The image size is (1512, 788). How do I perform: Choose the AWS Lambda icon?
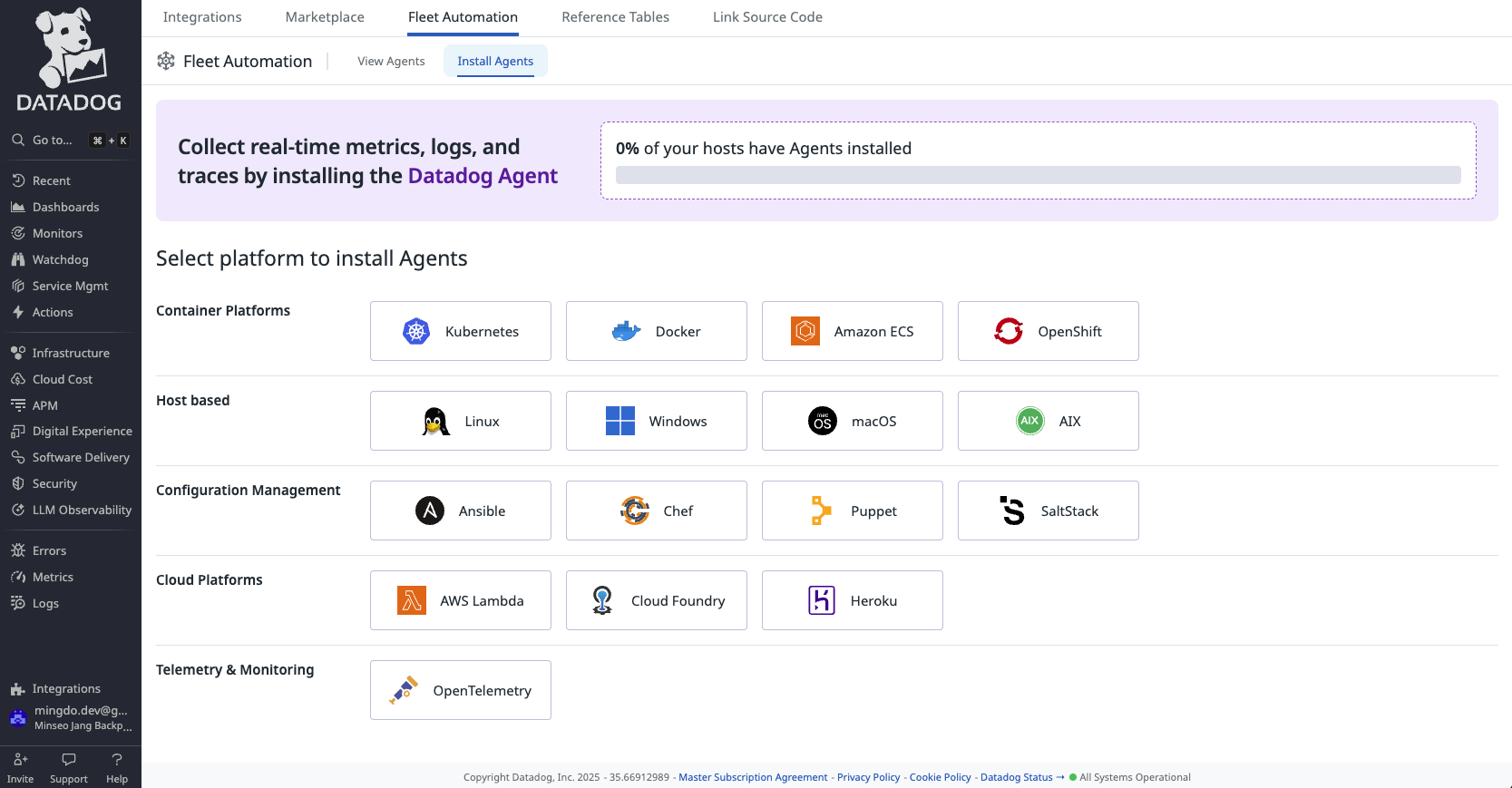(x=412, y=600)
